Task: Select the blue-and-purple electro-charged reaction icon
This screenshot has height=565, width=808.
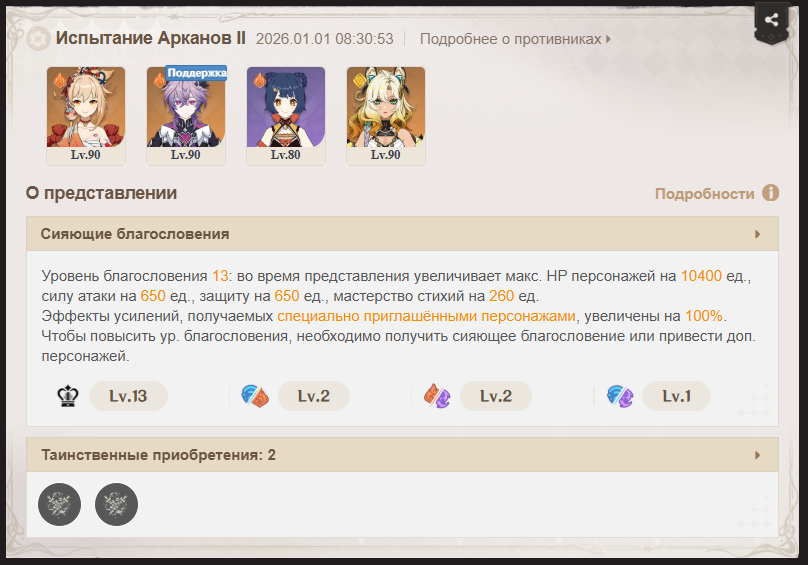Action: point(619,396)
